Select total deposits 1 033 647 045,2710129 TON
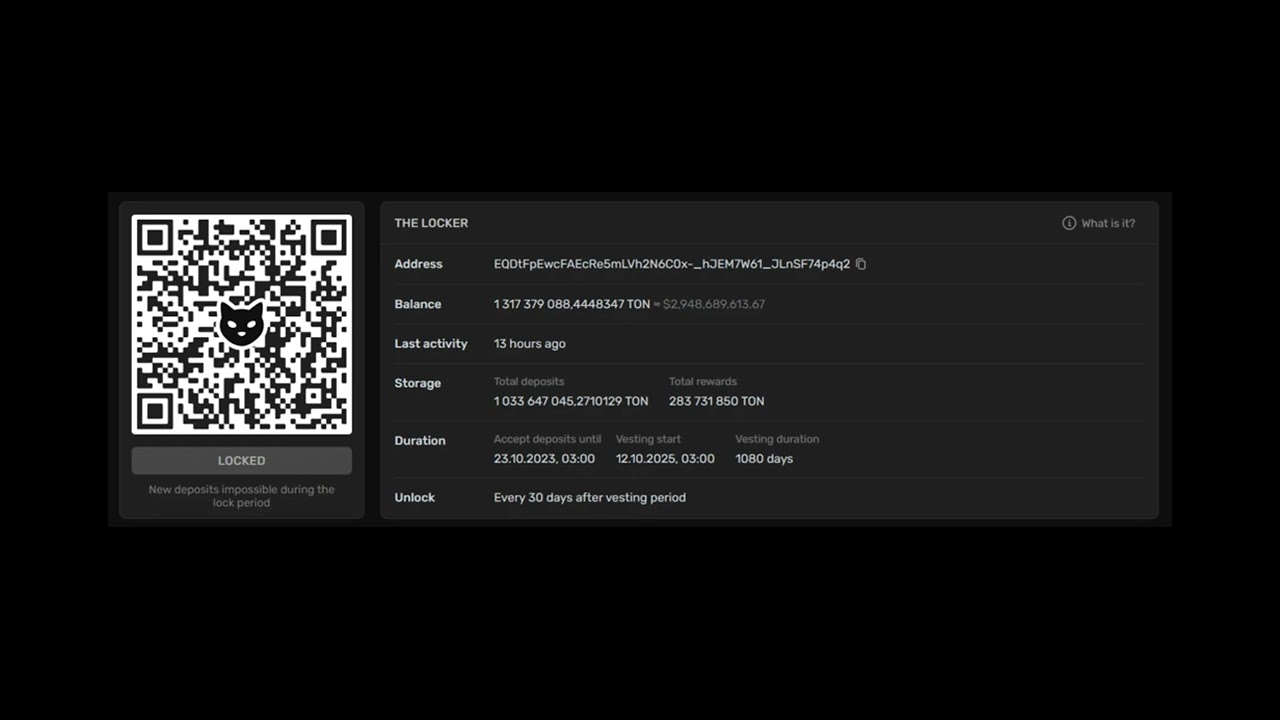This screenshot has height=720, width=1280. 571,401
